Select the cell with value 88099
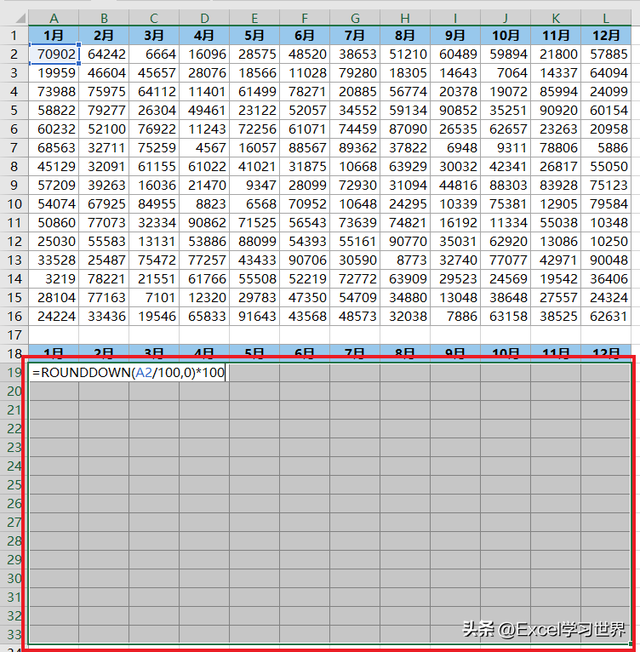 pos(255,241)
